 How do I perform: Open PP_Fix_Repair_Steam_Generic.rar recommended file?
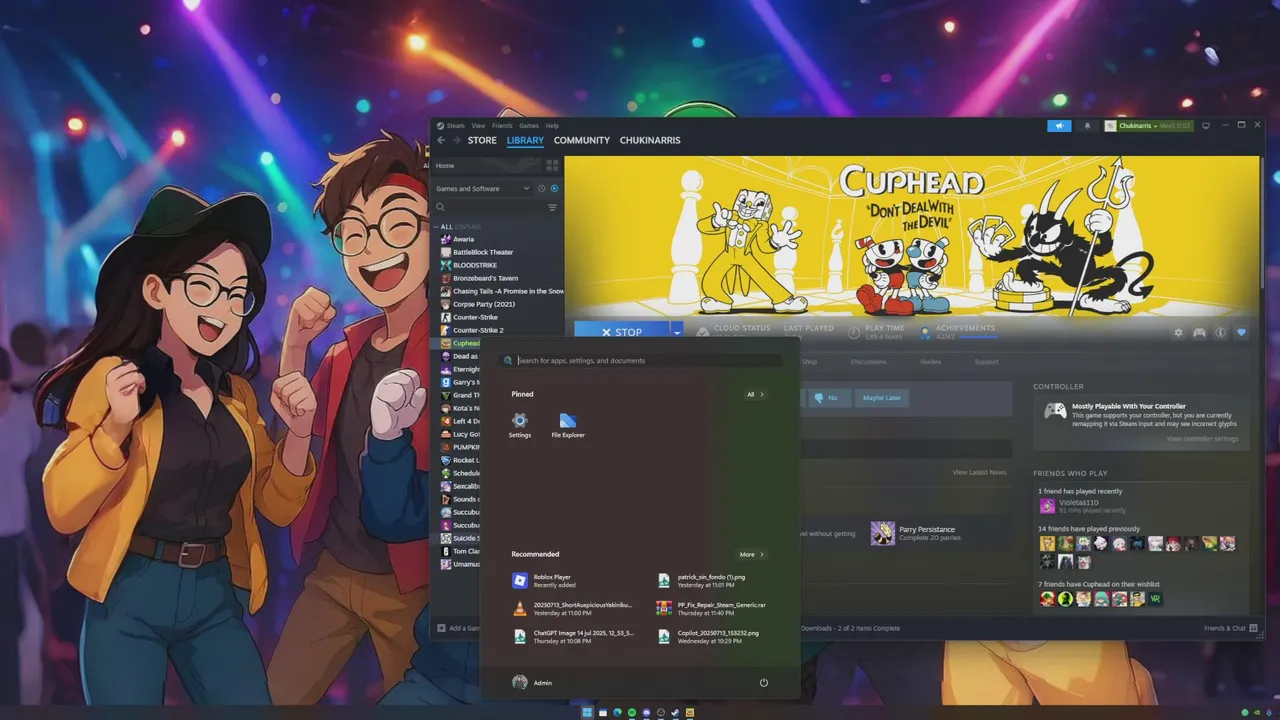[711, 609]
